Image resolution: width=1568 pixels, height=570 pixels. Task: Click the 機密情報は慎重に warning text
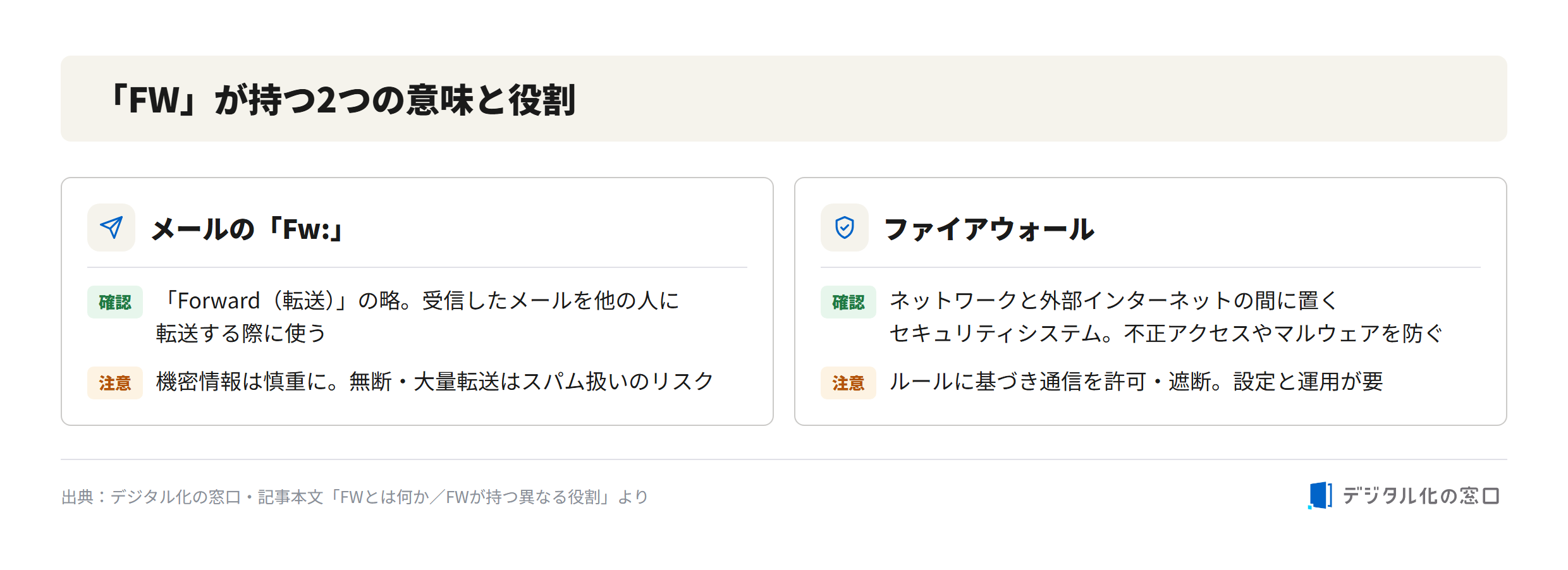pos(435,382)
